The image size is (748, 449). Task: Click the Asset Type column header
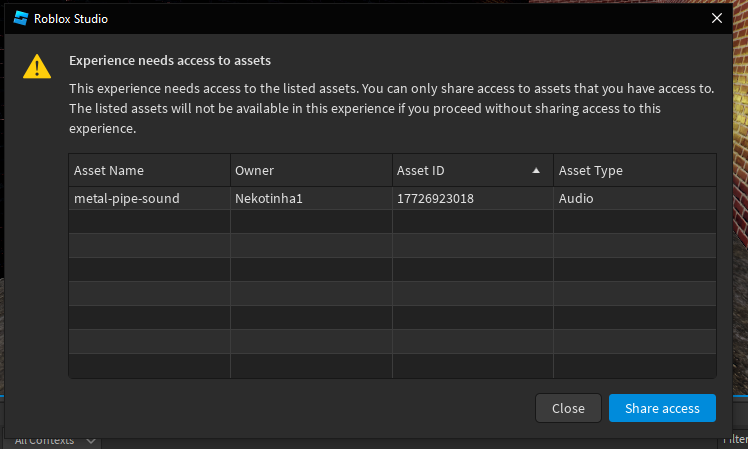[x=635, y=170]
